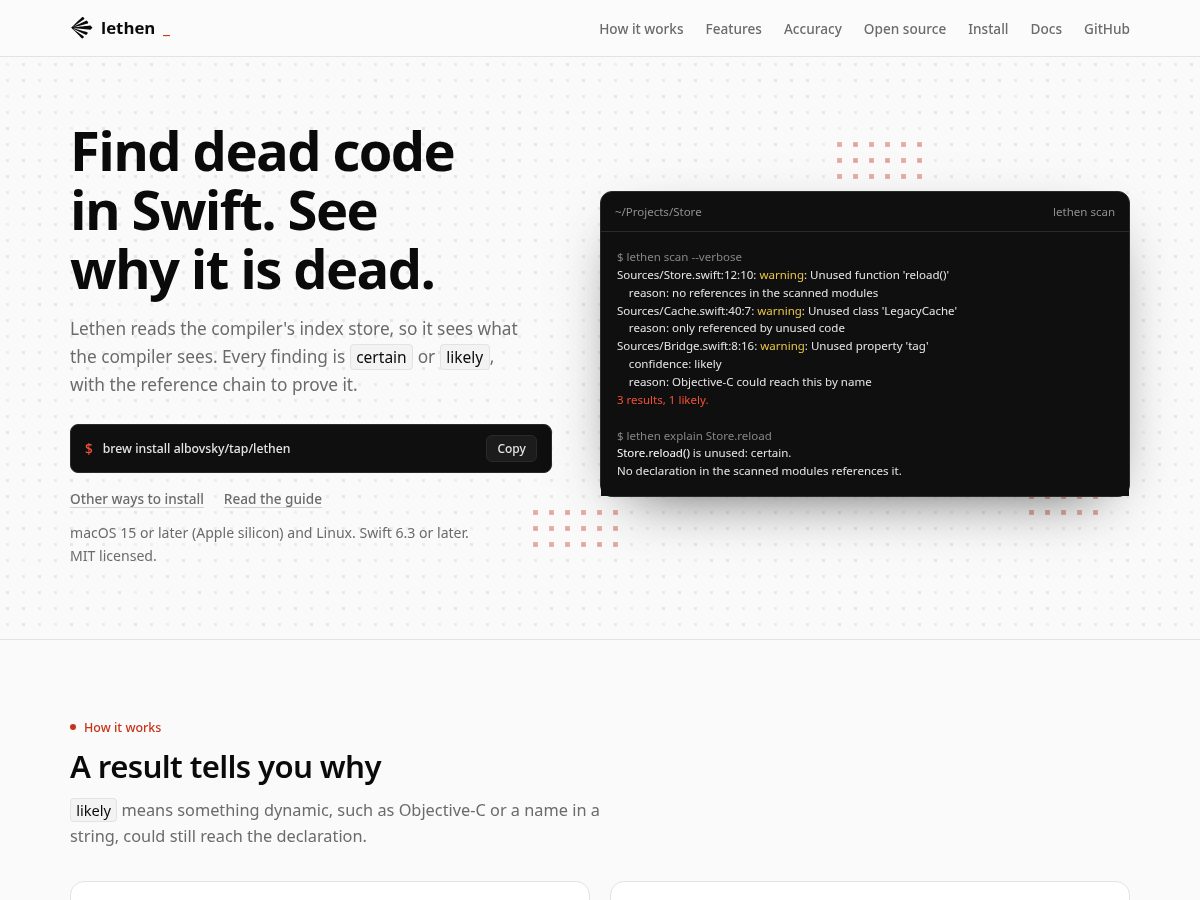Click the brew install albovsky/tap/lethen command text
This screenshot has height=900, width=1200.
[x=196, y=448]
